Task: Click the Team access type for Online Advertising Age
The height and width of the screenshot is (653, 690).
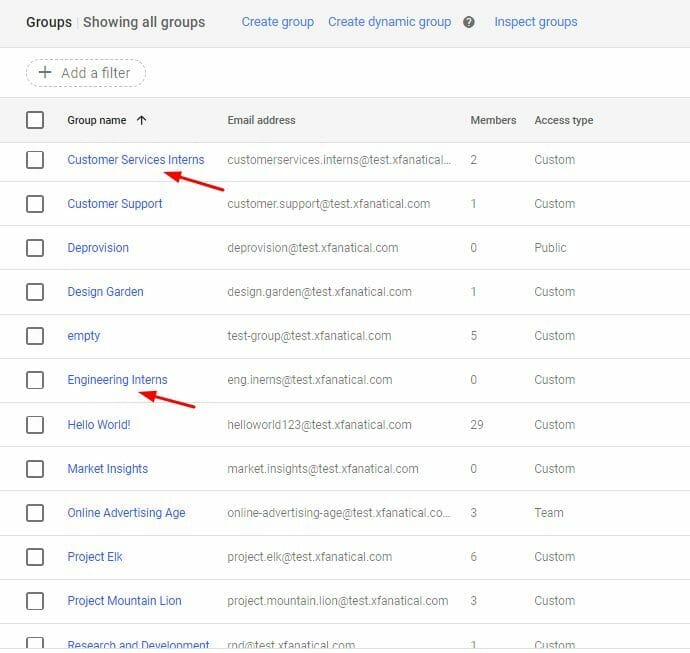Action: pos(549,513)
